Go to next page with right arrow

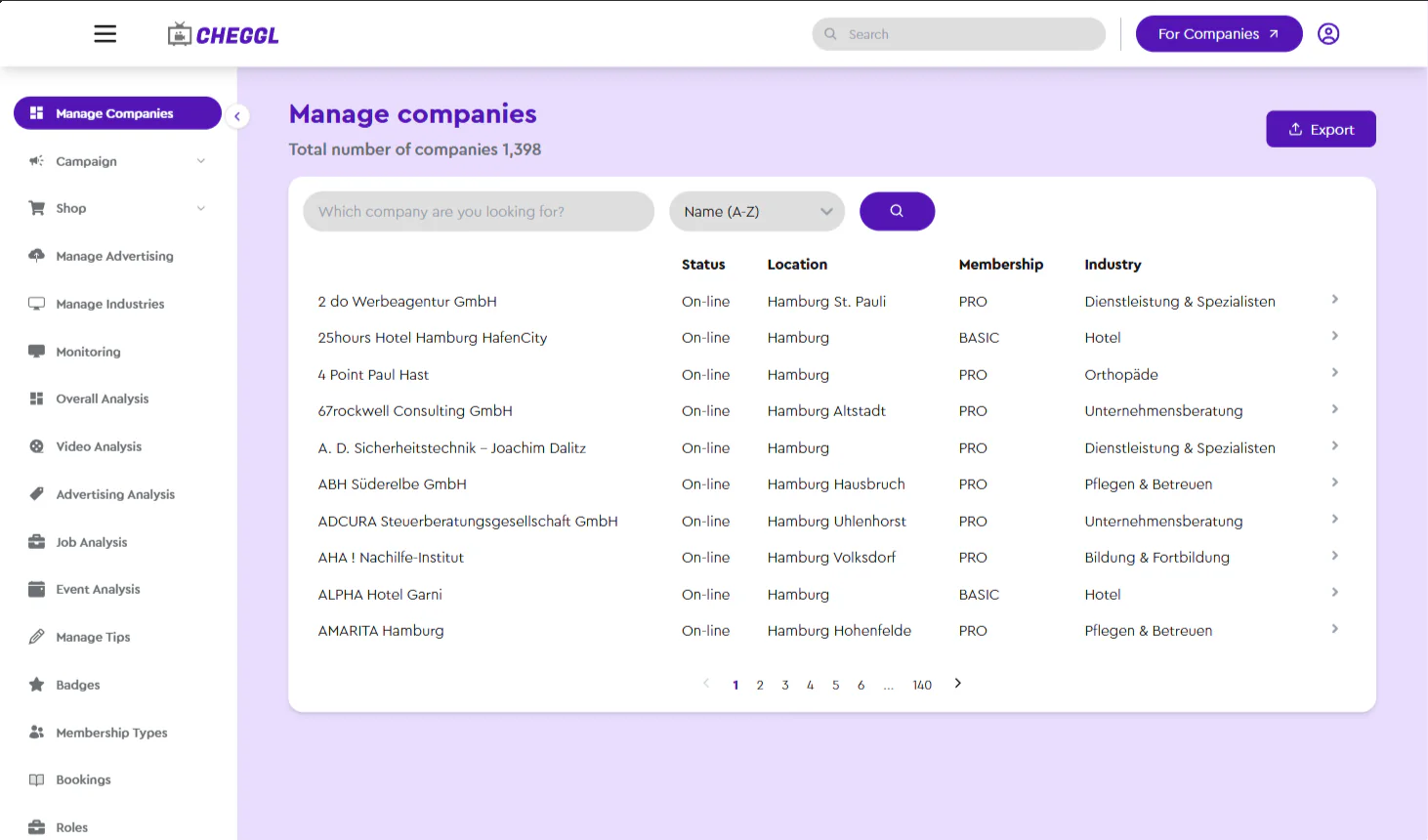coord(958,684)
